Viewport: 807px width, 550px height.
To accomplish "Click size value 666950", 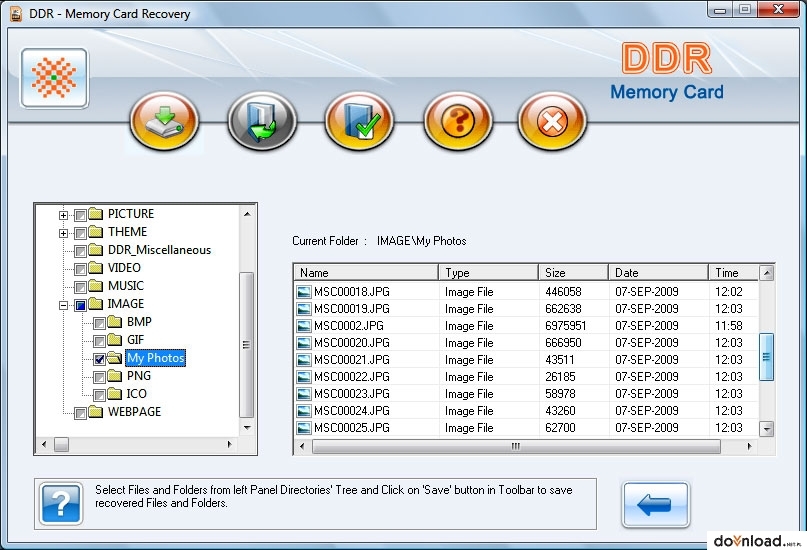I will 563,343.
